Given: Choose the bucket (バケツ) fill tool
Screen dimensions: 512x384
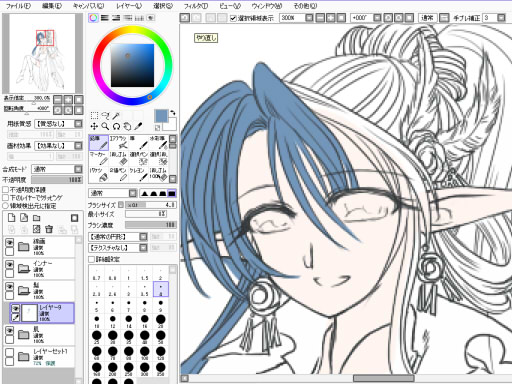Looking at the screenshot, I should [x=99, y=174].
